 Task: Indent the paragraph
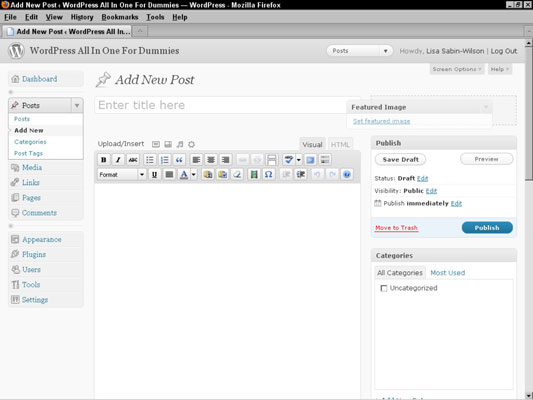300,175
